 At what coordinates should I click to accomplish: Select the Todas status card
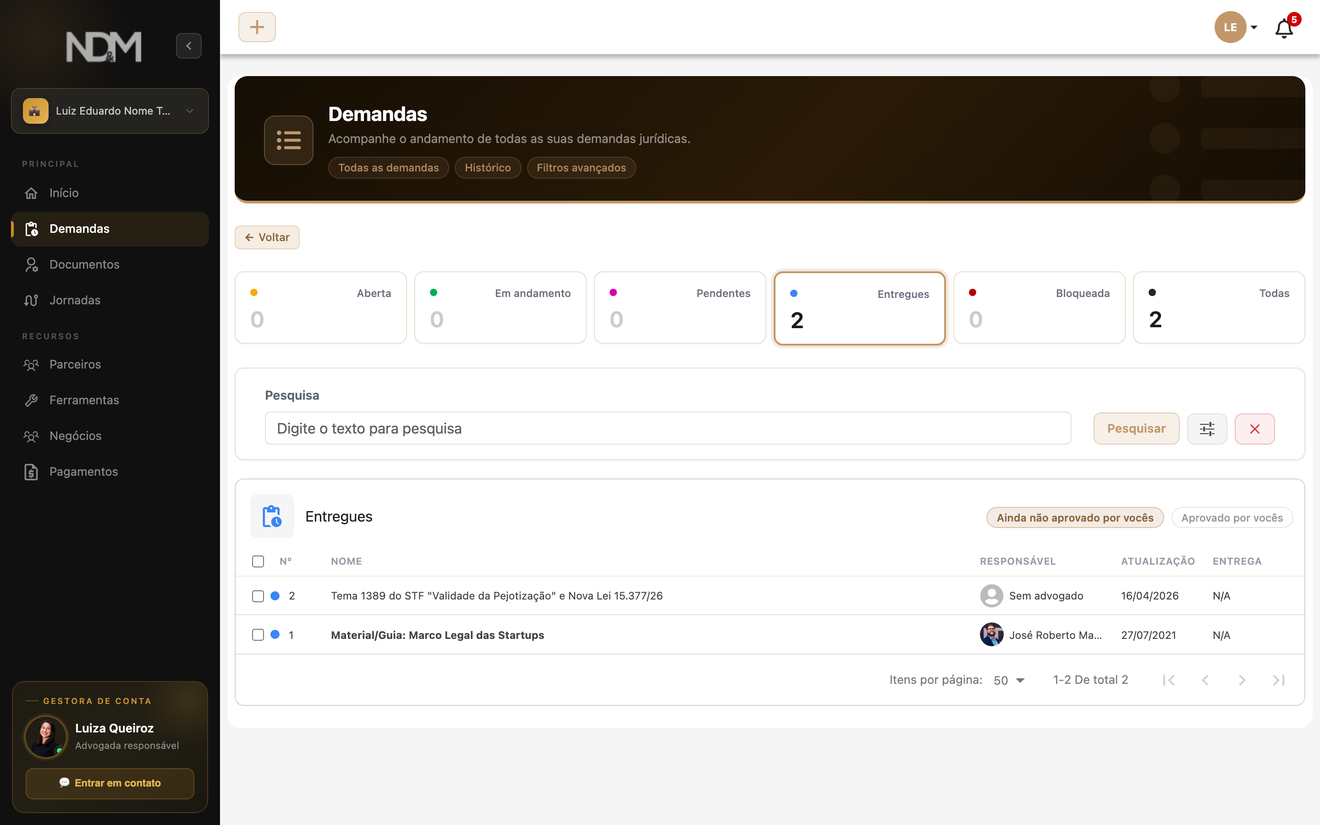coord(1219,308)
